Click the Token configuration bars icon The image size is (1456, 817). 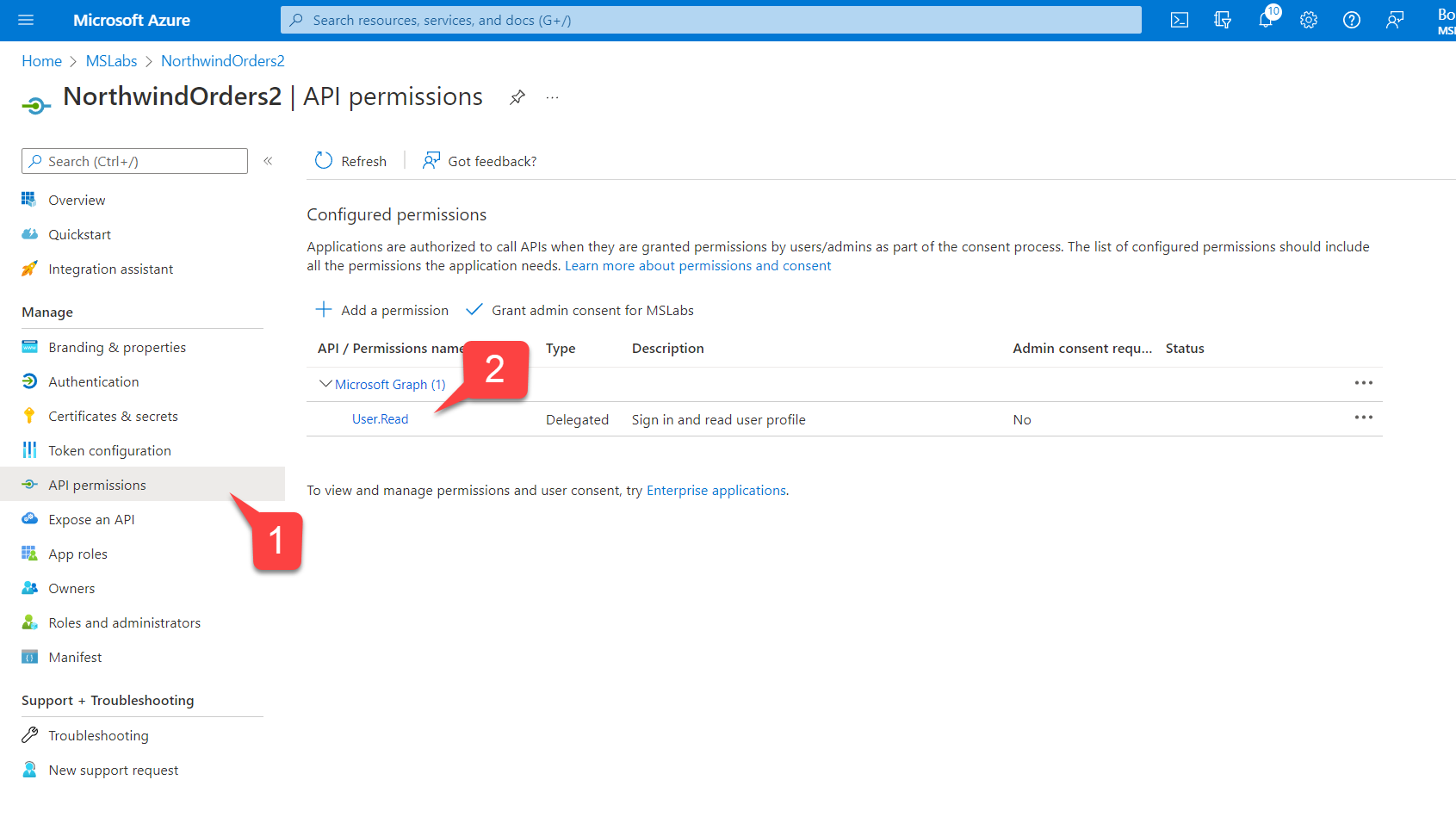[29, 450]
